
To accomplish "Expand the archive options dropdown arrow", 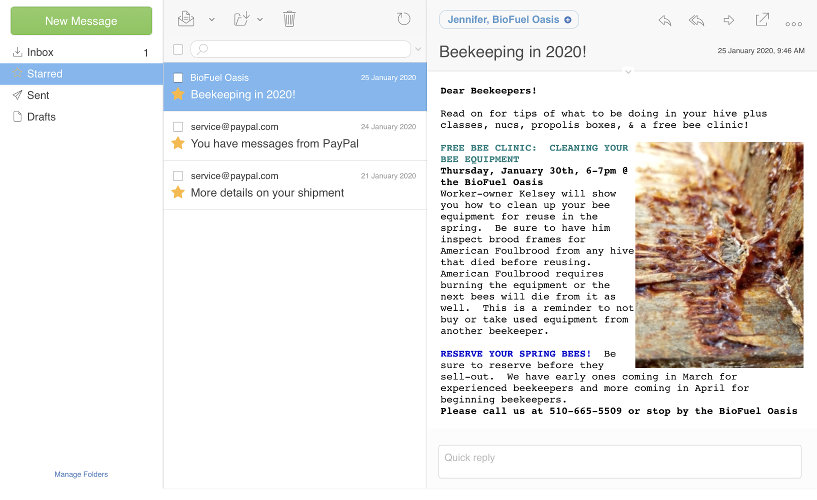I will point(211,20).
